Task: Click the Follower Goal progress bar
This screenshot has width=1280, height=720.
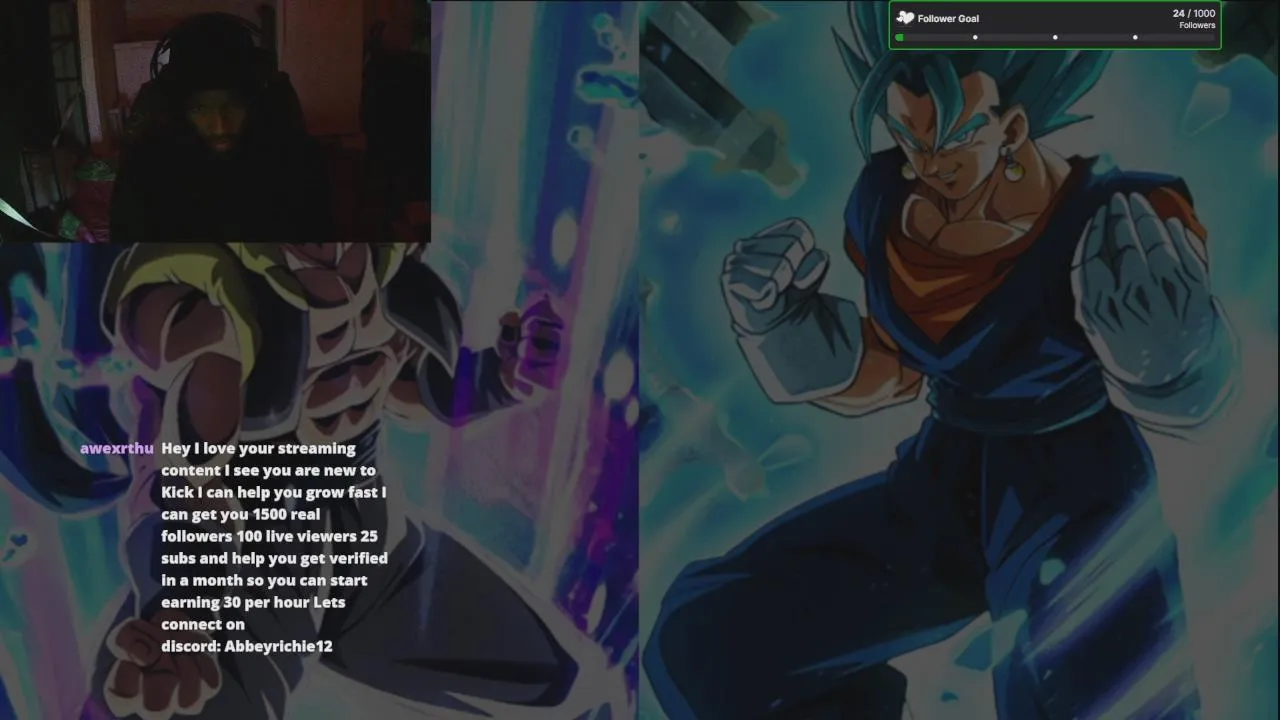Action: tap(1055, 37)
